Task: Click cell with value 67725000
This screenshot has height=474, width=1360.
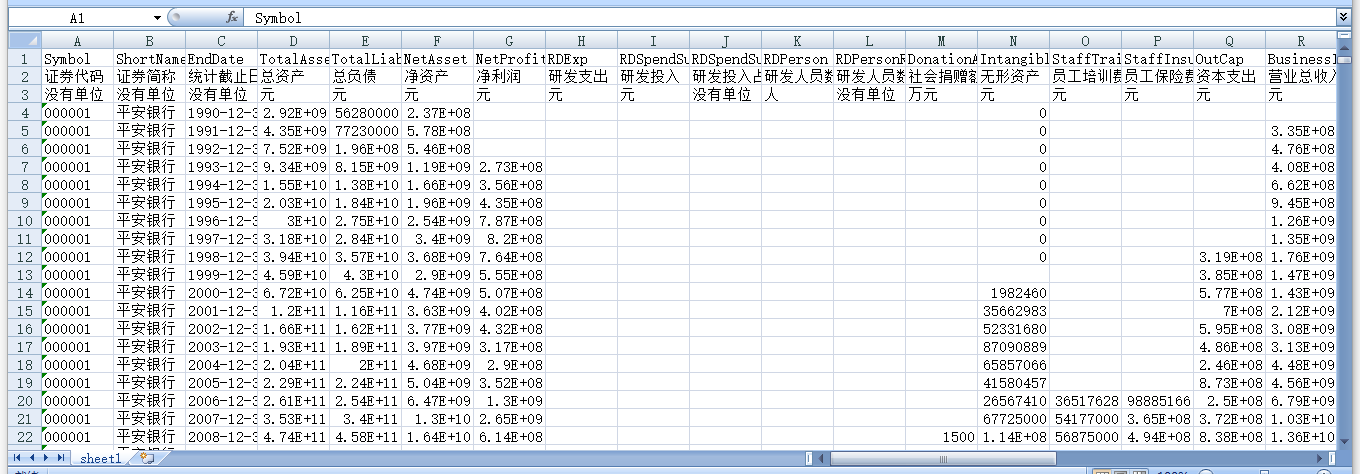Action: click(x=1013, y=419)
